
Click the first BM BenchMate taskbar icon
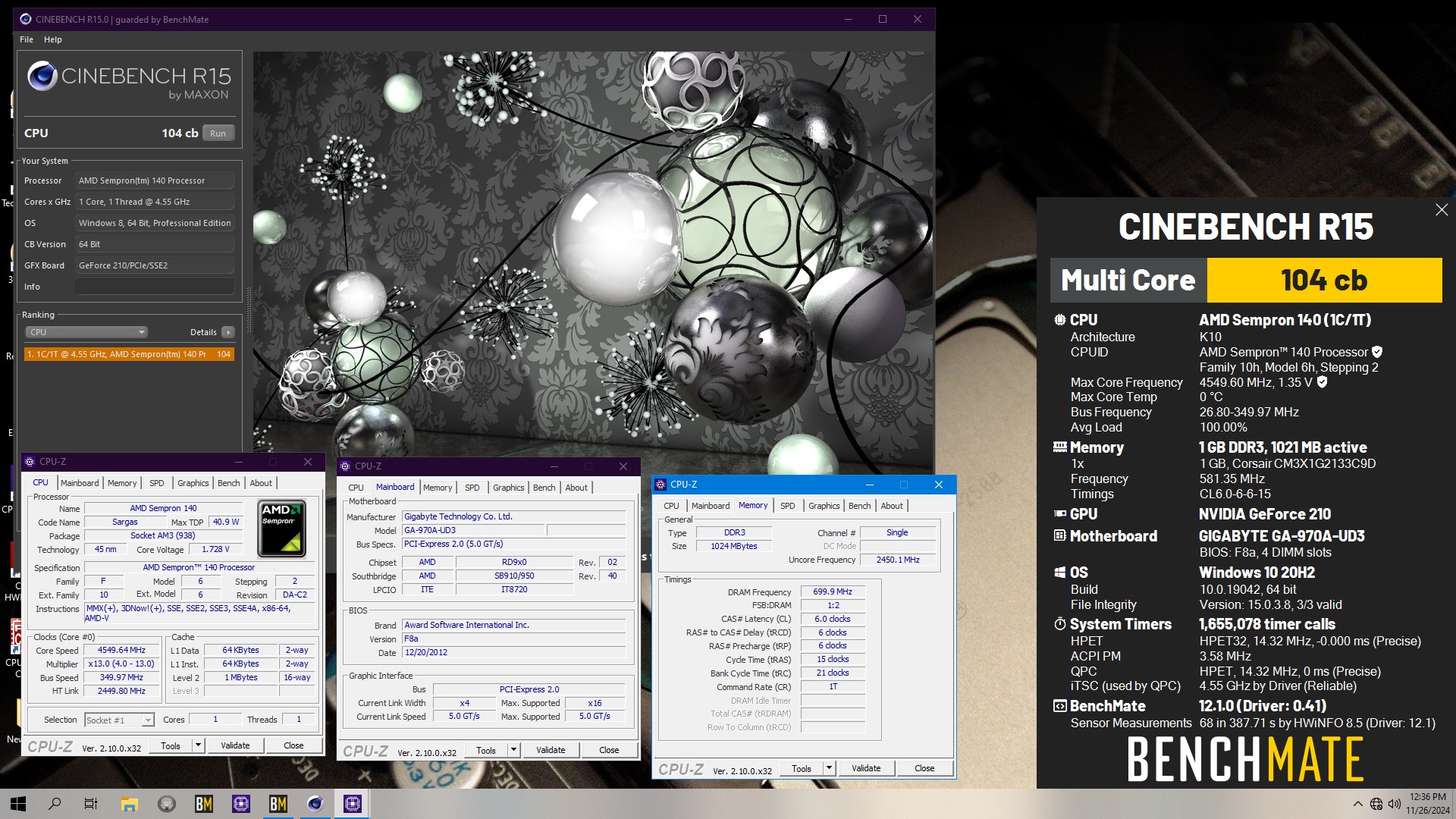(x=204, y=804)
